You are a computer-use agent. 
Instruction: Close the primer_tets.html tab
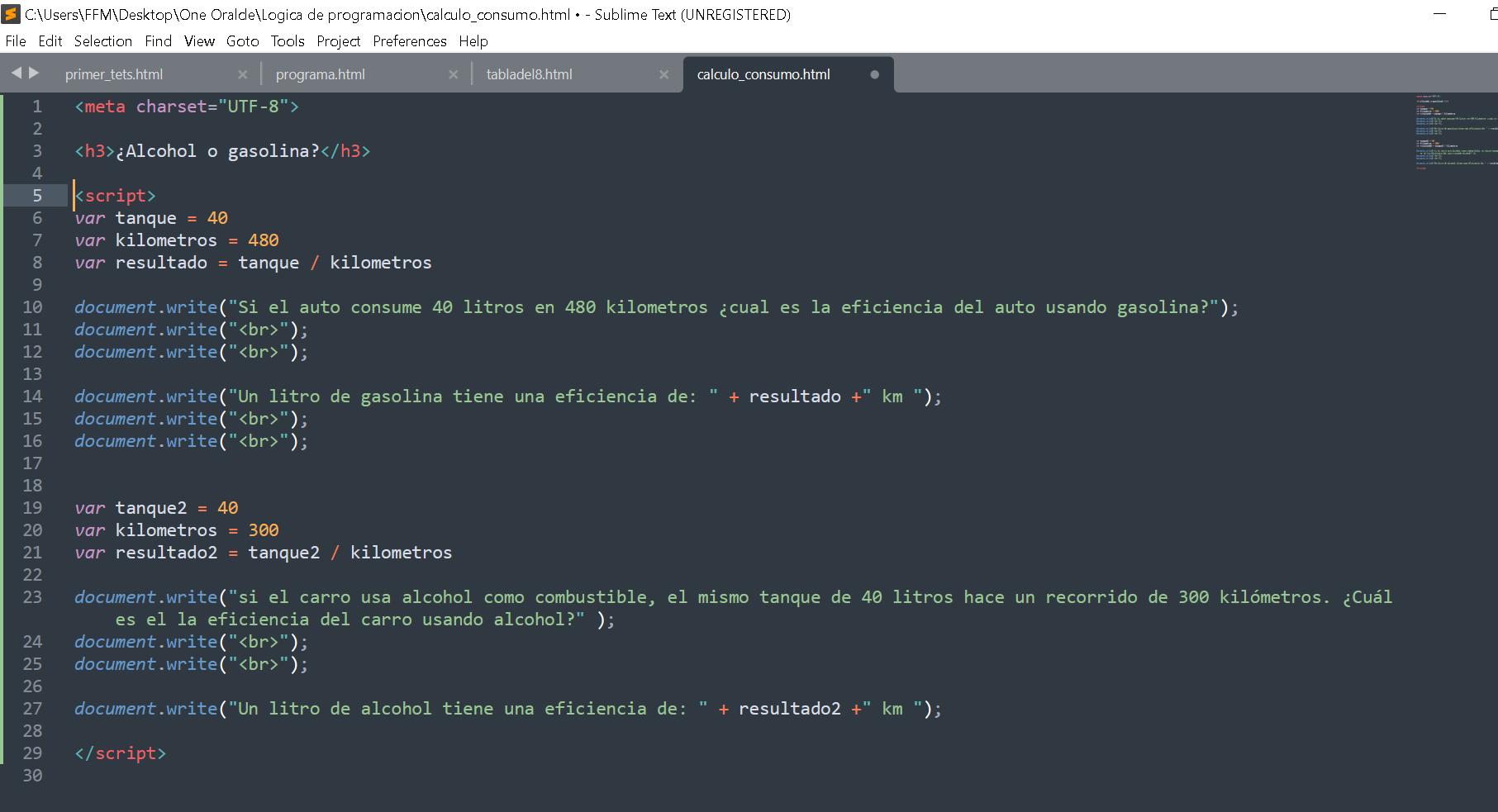(242, 74)
